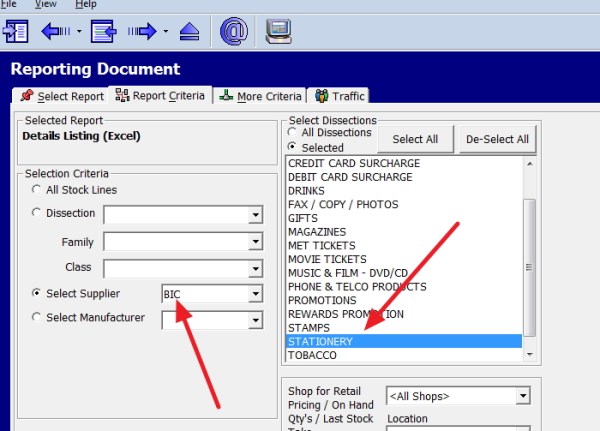Select FAX / COPY / PHOTOS dissection
600x431 pixels.
point(404,204)
